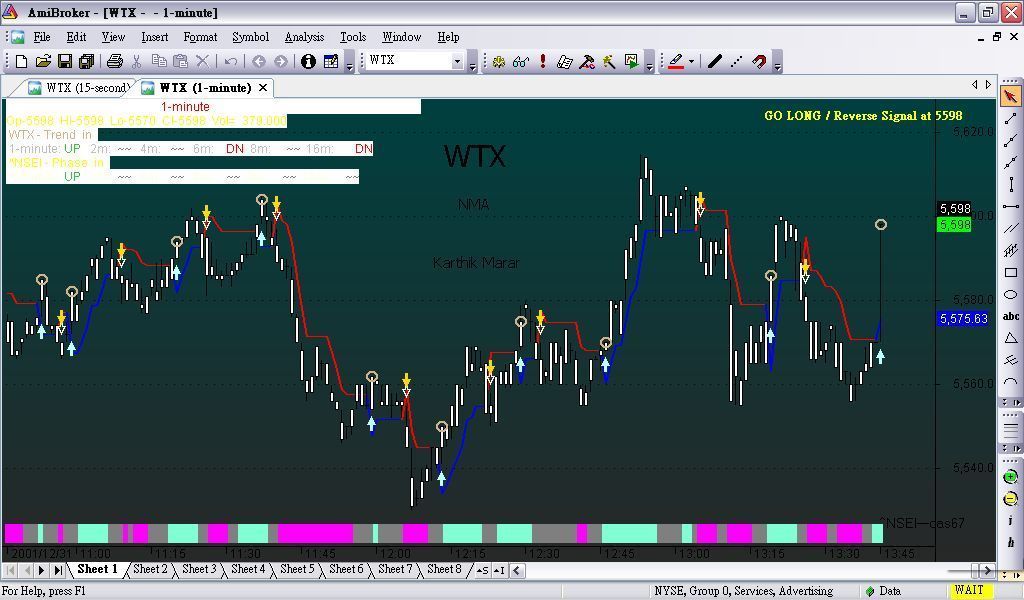Switch to Sheet 8 tab
Viewport: 1024px width, 600px height.
click(x=444, y=569)
